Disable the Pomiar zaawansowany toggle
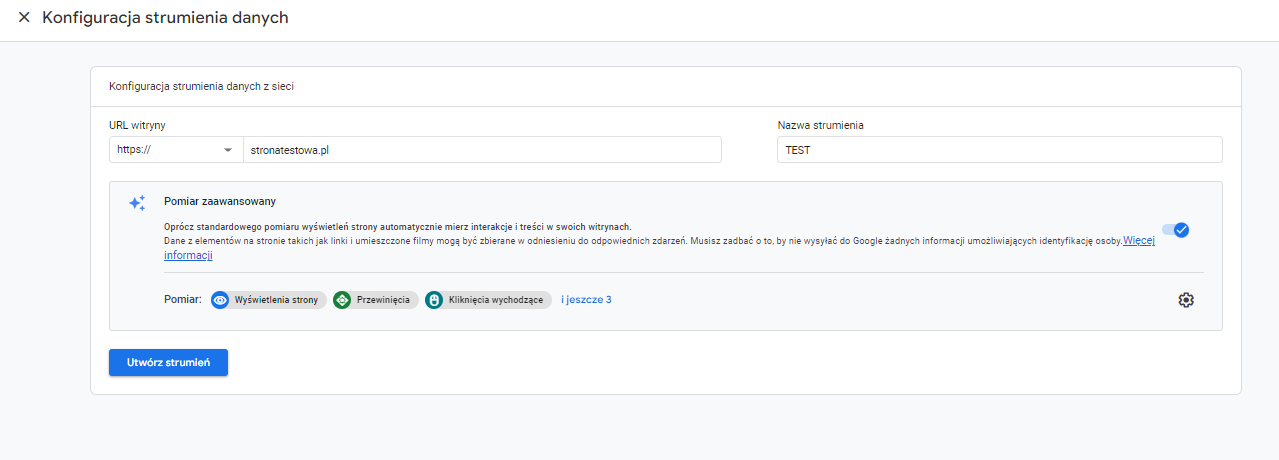The height and width of the screenshot is (460, 1279). 1175,230
